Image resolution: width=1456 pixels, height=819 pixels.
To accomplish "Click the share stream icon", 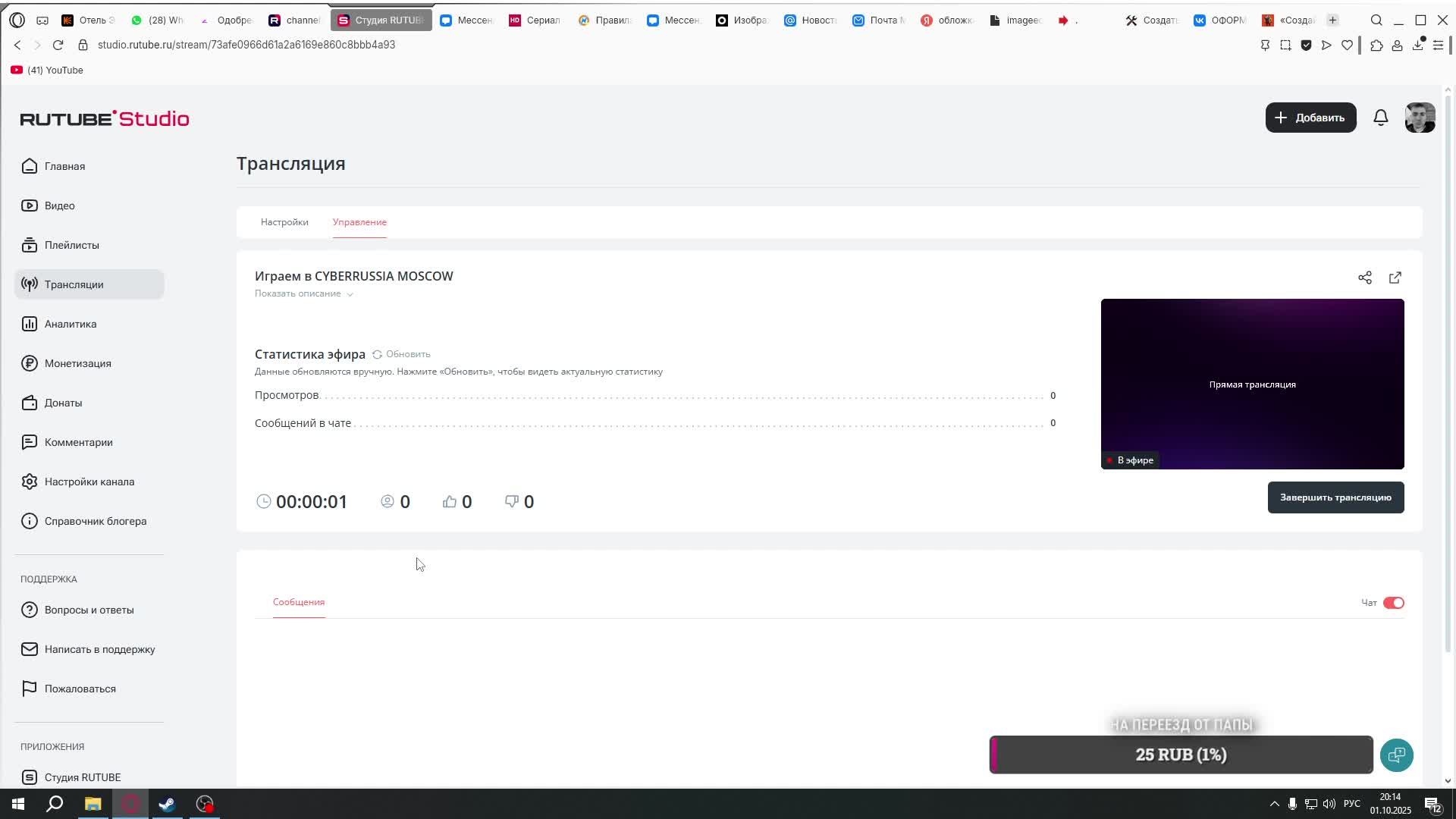I will pyautogui.click(x=1366, y=278).
